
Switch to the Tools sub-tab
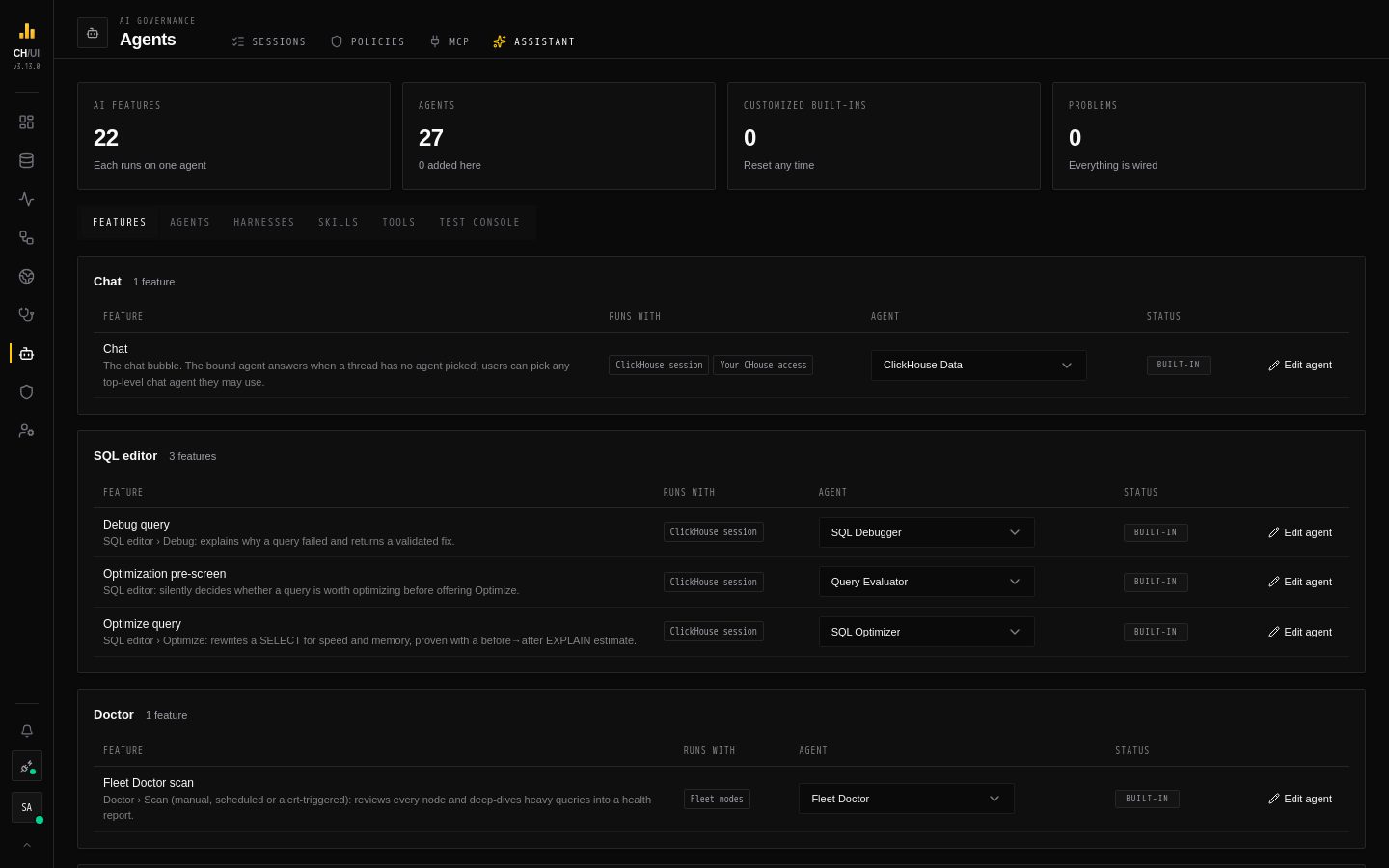(398, 223)
